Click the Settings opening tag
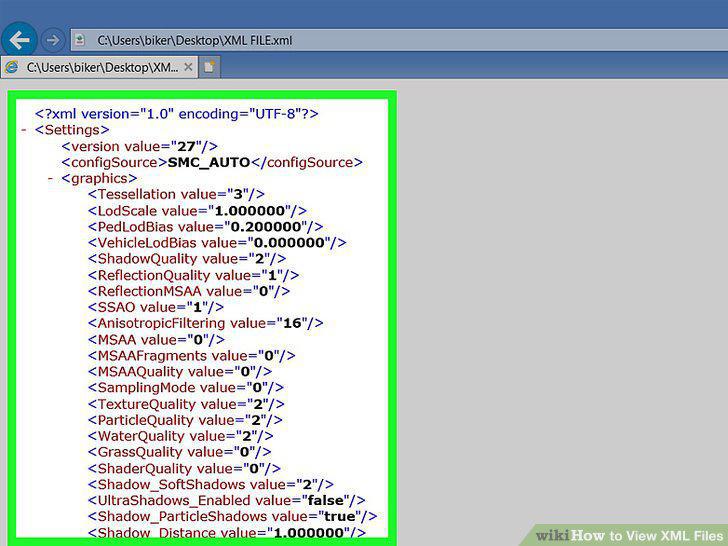 pos(72,130)
